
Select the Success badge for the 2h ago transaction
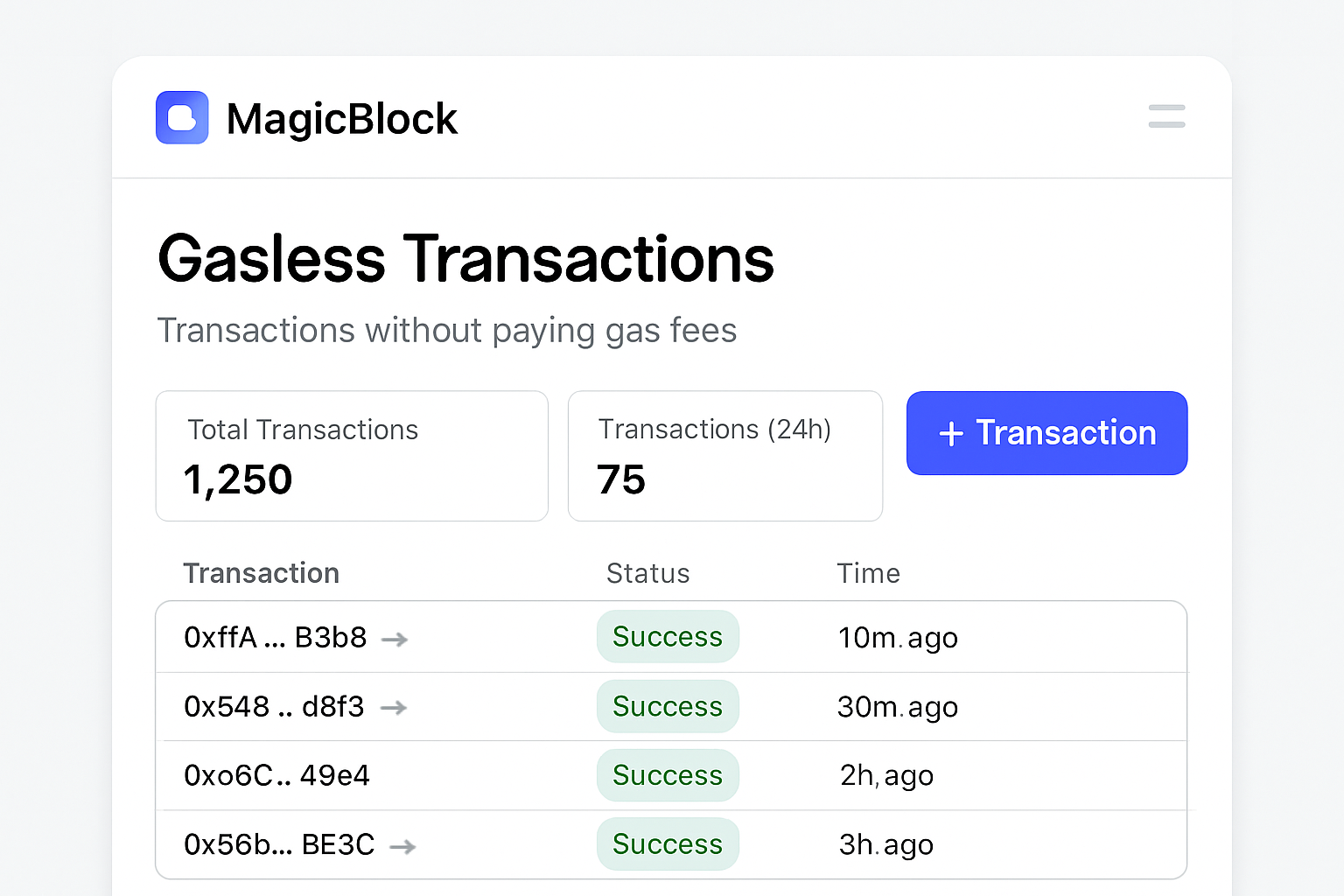[x=668, y=775]
